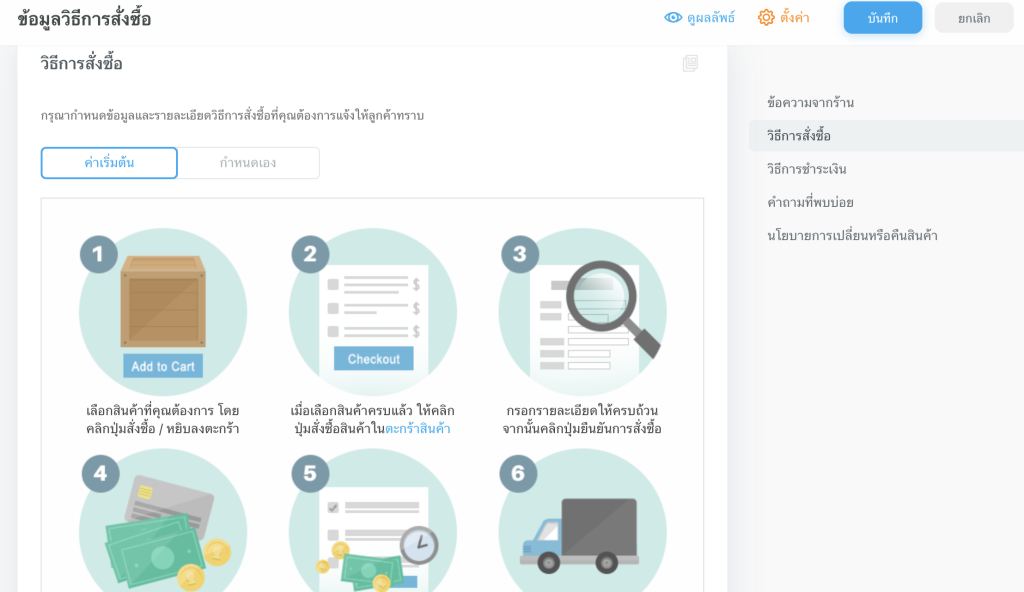1024x592 pixels.
Task: Navigate to นโยบายการเปลี่ยนหรือคืนสินค้า section
Action: coord(852,236)
